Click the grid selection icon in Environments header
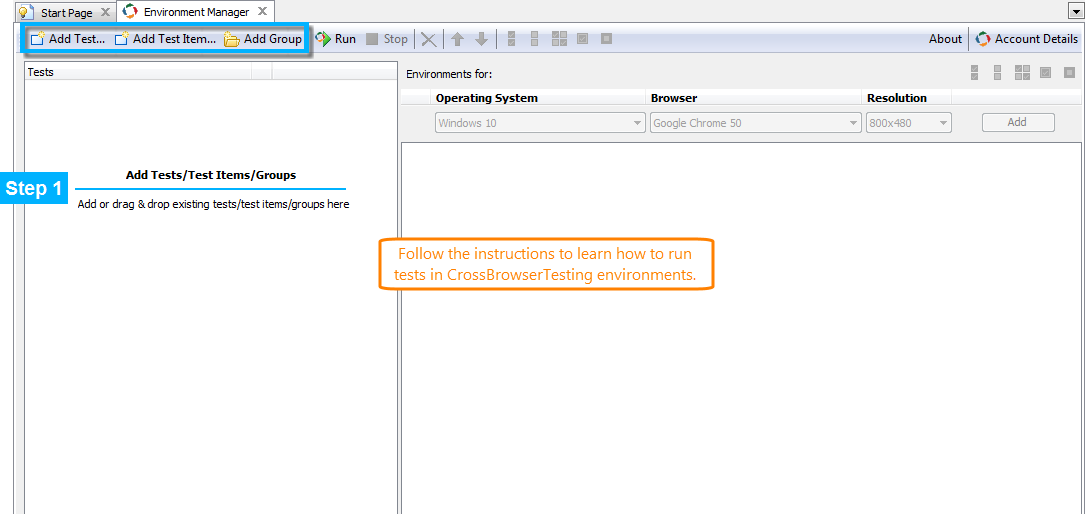The image size is (1085, 514). pos(1021,73)
